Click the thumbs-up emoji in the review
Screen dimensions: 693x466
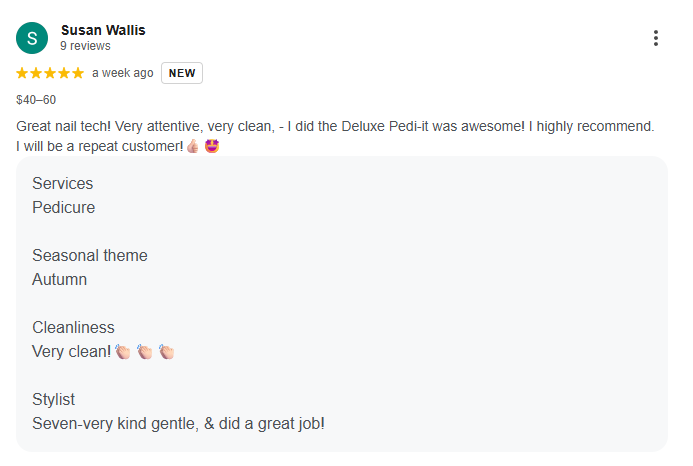193,146
